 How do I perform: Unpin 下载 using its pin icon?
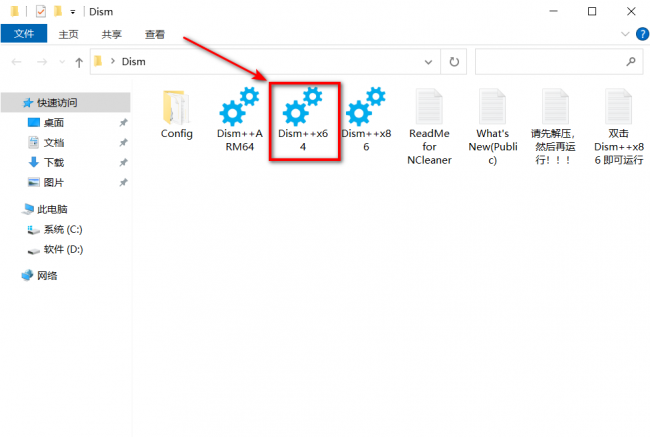(123, 163)
